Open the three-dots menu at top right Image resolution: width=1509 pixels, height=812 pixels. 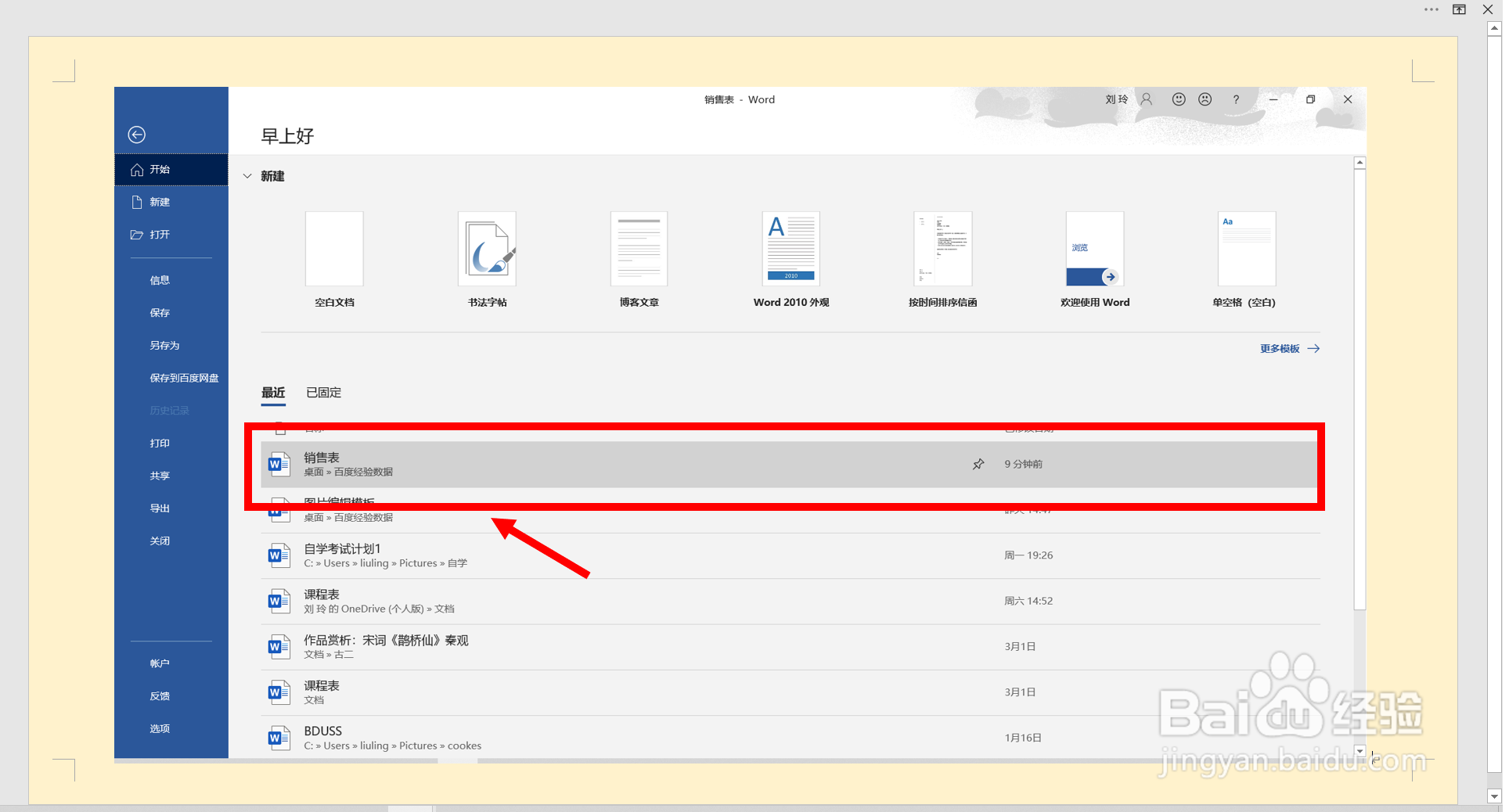click(1432, 9)
